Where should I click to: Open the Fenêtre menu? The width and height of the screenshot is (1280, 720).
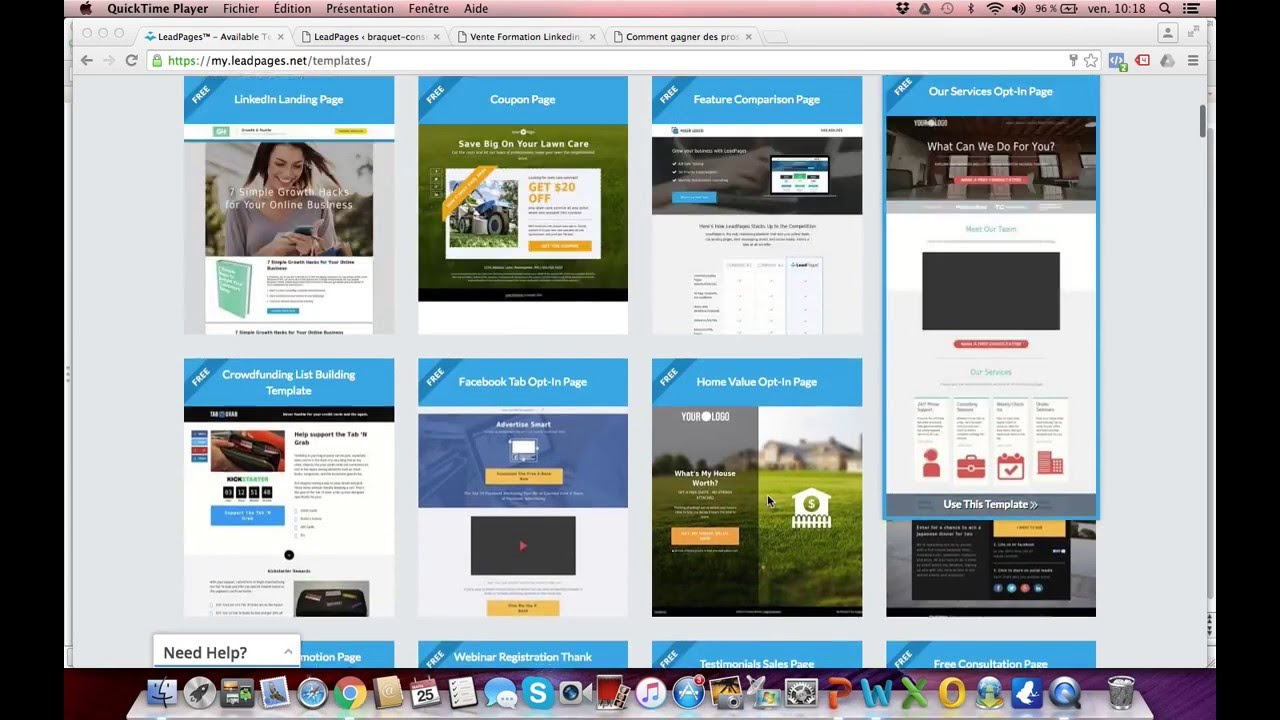(x=429, y=8)
